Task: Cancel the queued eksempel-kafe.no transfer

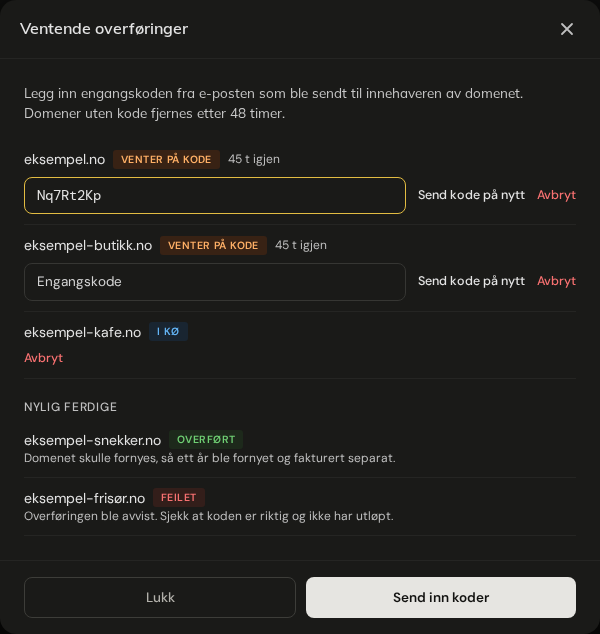Action: click(x=44, y=358)
